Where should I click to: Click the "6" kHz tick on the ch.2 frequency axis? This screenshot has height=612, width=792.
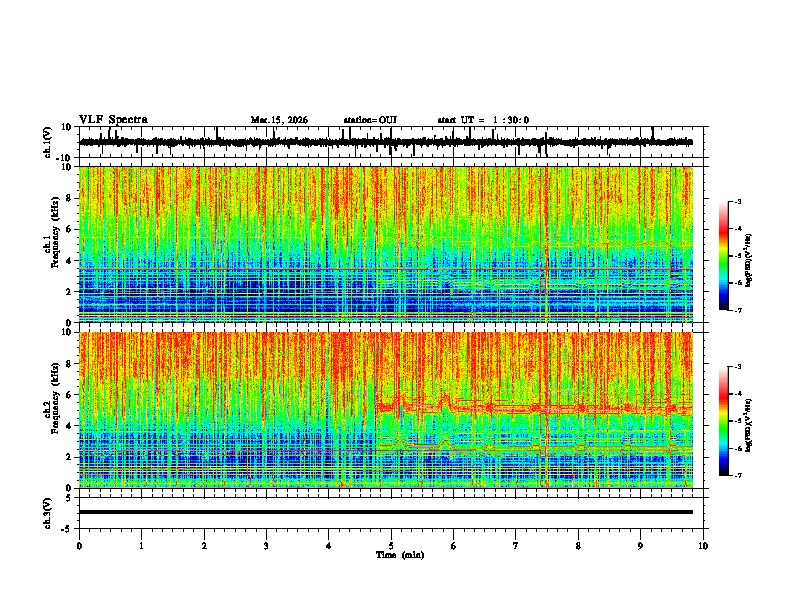(x=70, y=394)
